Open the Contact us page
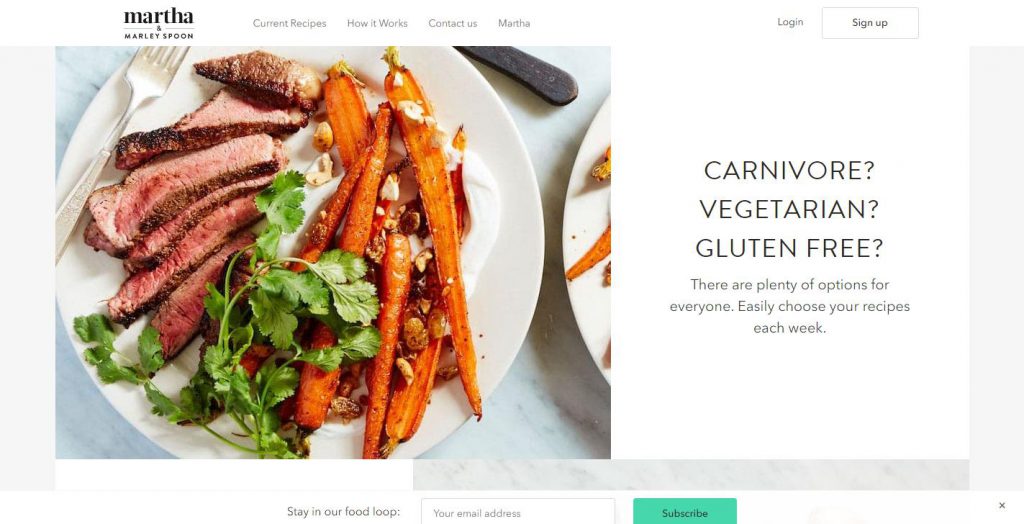Image resolution: width=1024 pixels, height=524 pixels. tap(453, 24)
